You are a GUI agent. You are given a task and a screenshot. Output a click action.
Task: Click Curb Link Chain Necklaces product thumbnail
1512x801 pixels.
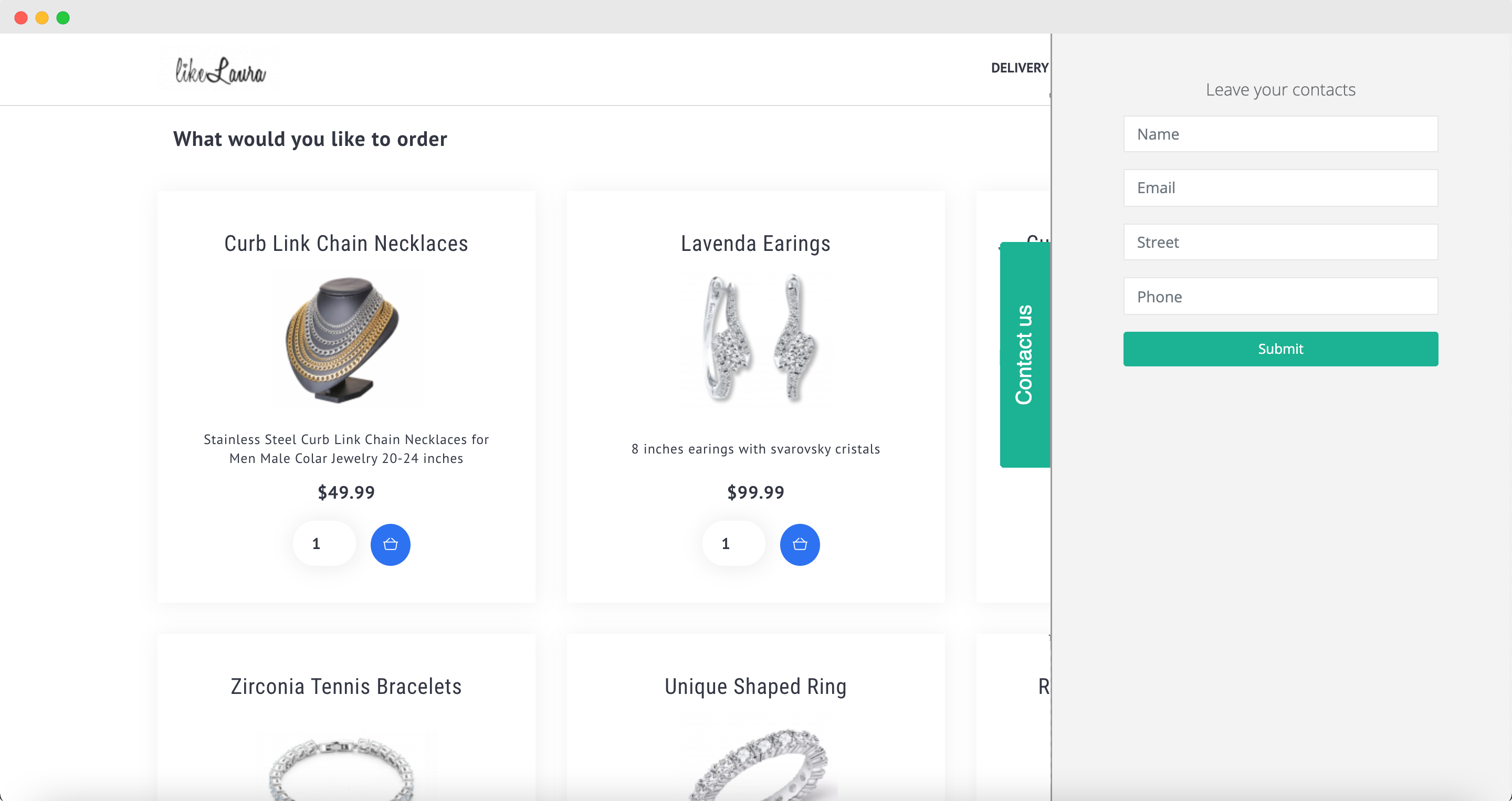(x=346, y=341)
